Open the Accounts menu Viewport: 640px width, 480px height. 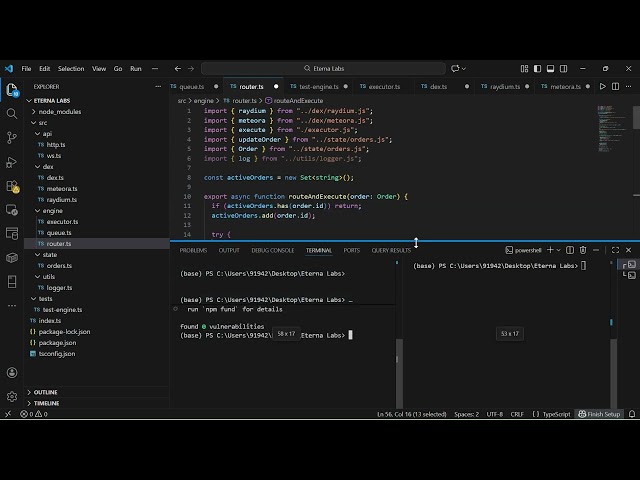[11, 372]
